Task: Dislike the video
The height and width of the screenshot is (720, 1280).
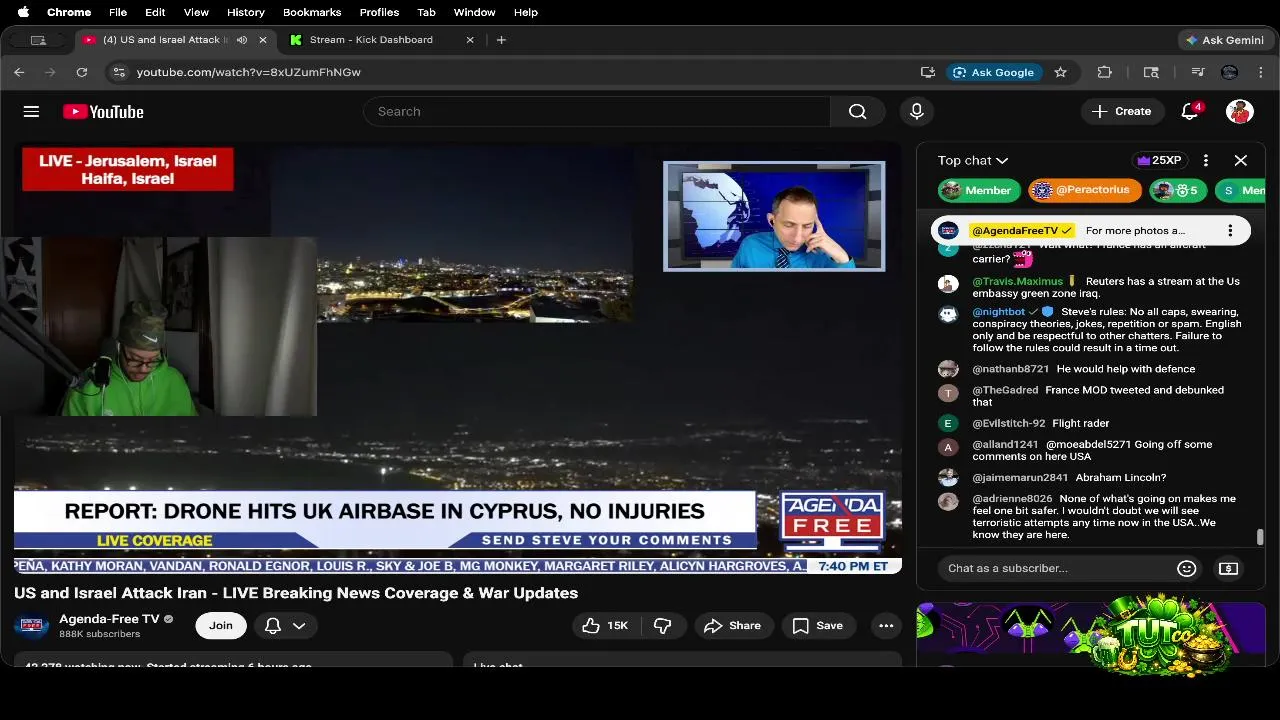Action: pos(662,626)
